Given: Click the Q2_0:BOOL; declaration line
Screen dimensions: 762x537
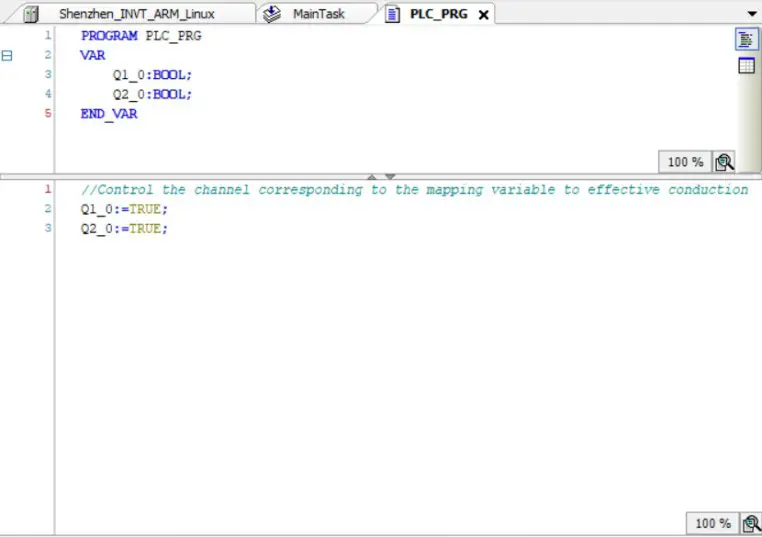Looking at the screenshot, I should [x=152, y=94].
